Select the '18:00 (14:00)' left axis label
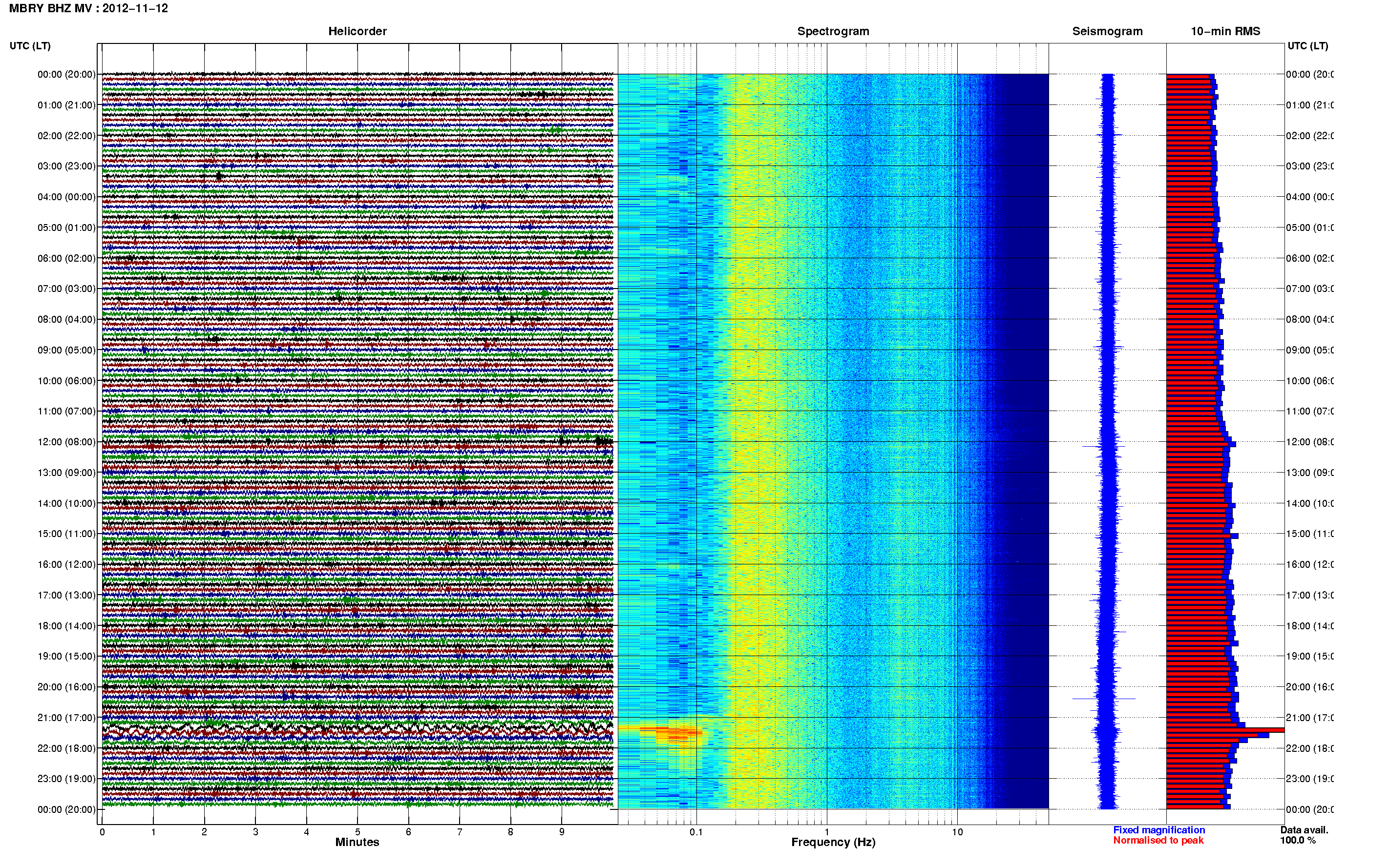1389x868 pixels. click(x=66, y=626)
